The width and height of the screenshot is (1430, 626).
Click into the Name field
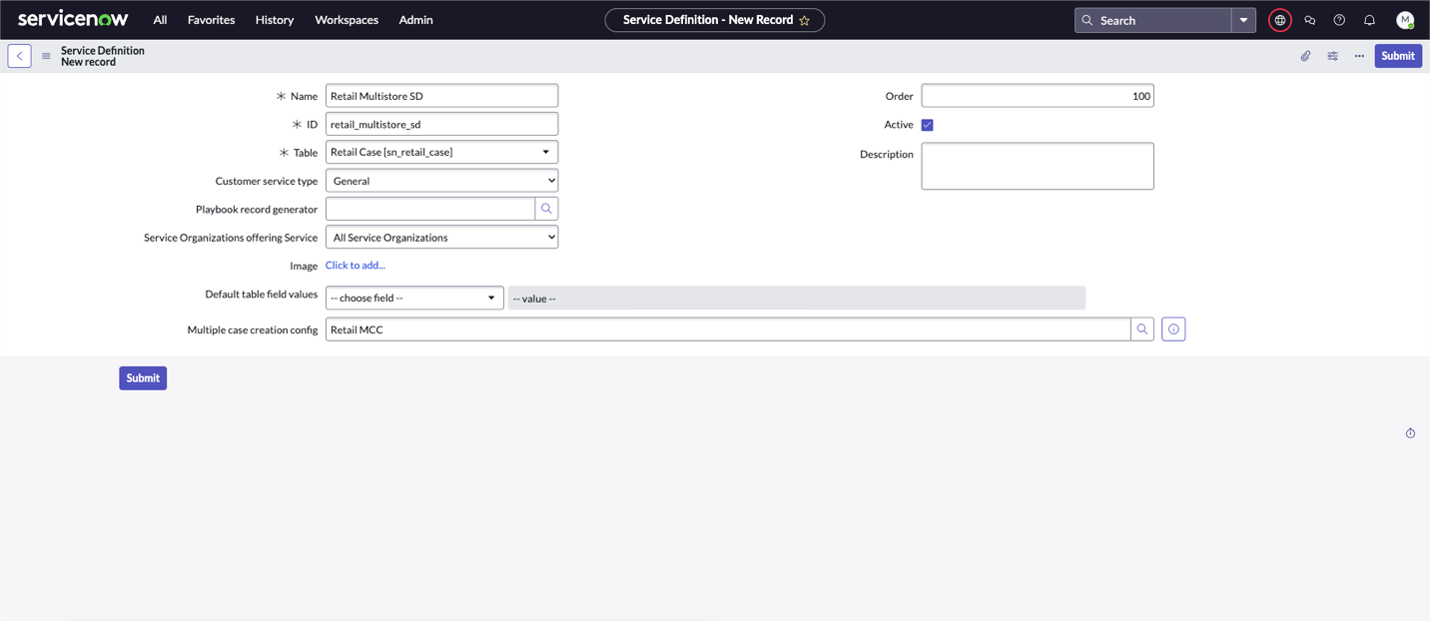pyautogui.click(x=442, y=96)
